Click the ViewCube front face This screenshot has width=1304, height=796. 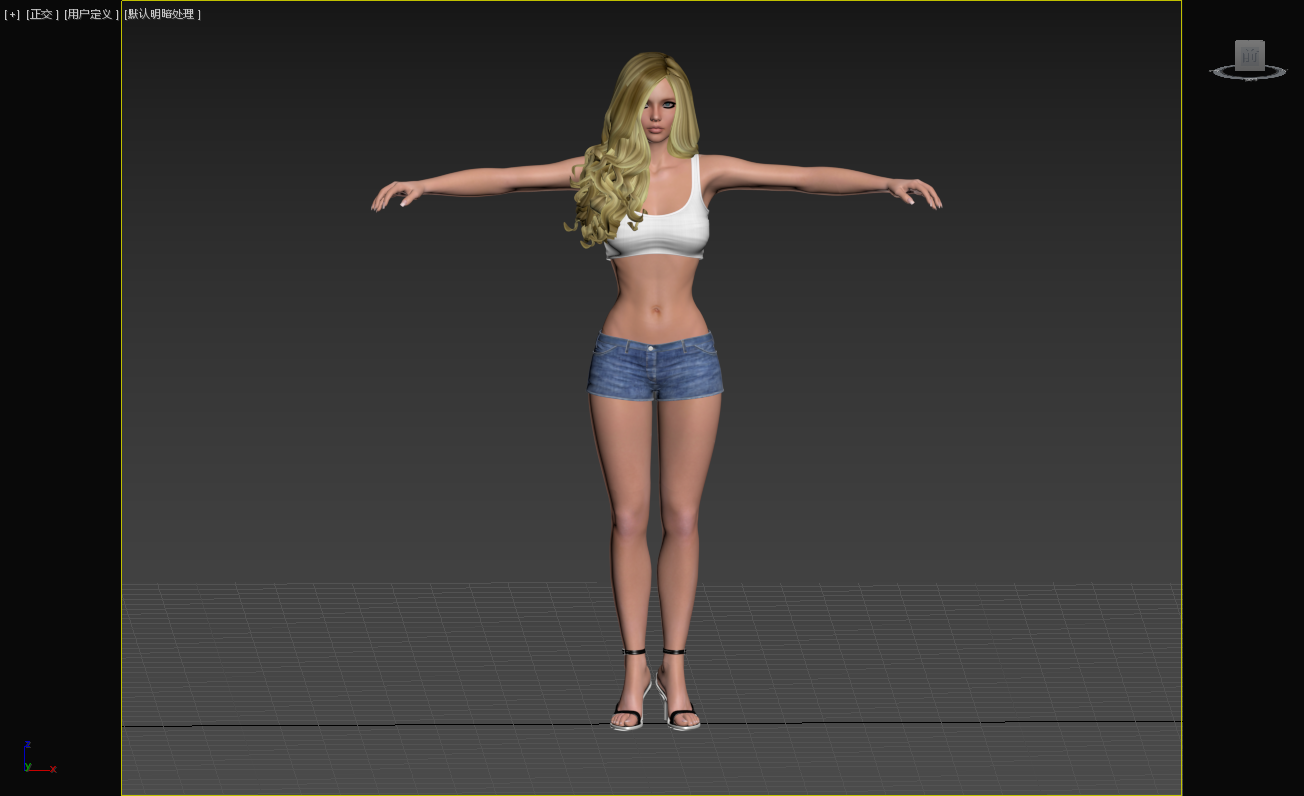coord(1249,55)
